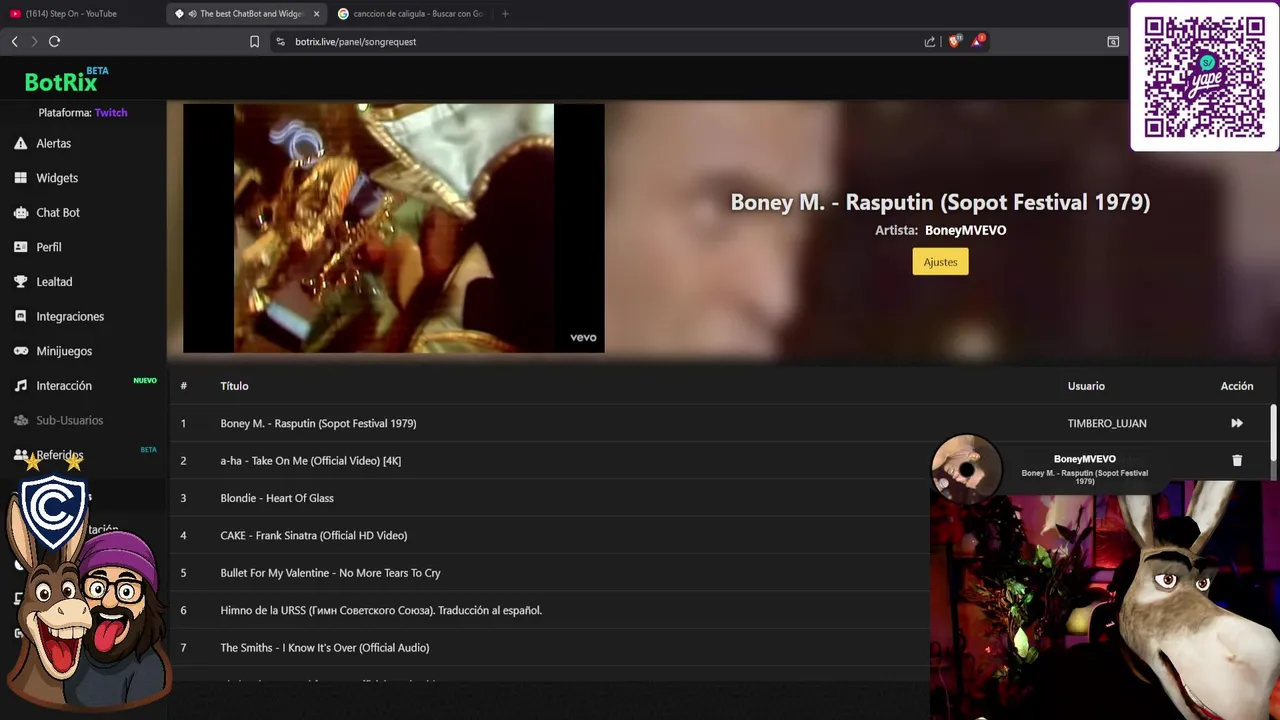
Task: Click the BotRix logo
Action: point(66,80)
